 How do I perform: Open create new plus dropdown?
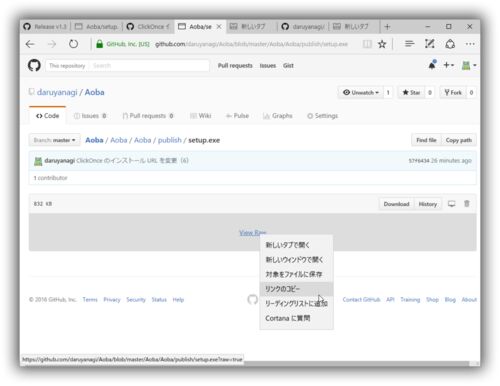449,65
